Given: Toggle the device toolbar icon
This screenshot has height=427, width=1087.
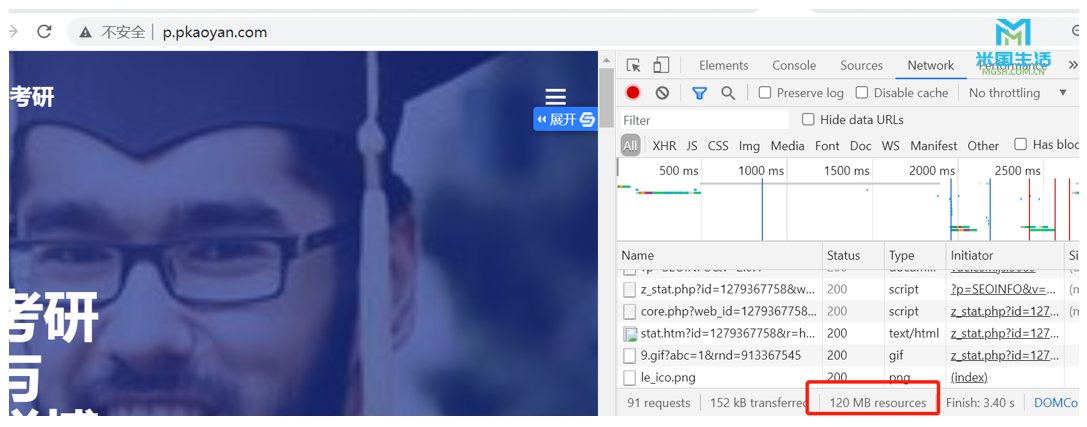Looking at the screenshot, I should tap(661, 65).
